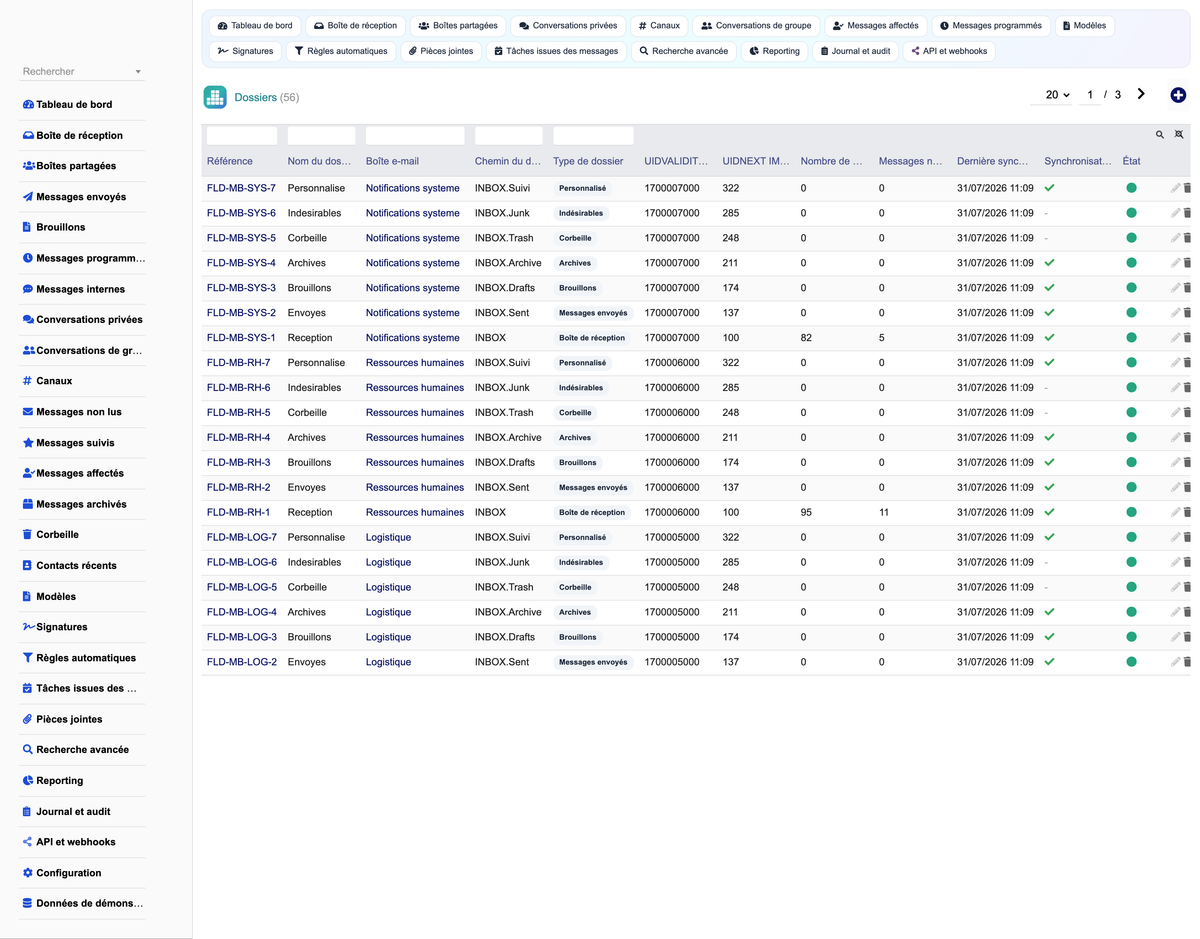Delete row FLD-MB-SYS-4 with trash icon
Viewport: 1200px width, 939px height.
tap(1187, 263)
